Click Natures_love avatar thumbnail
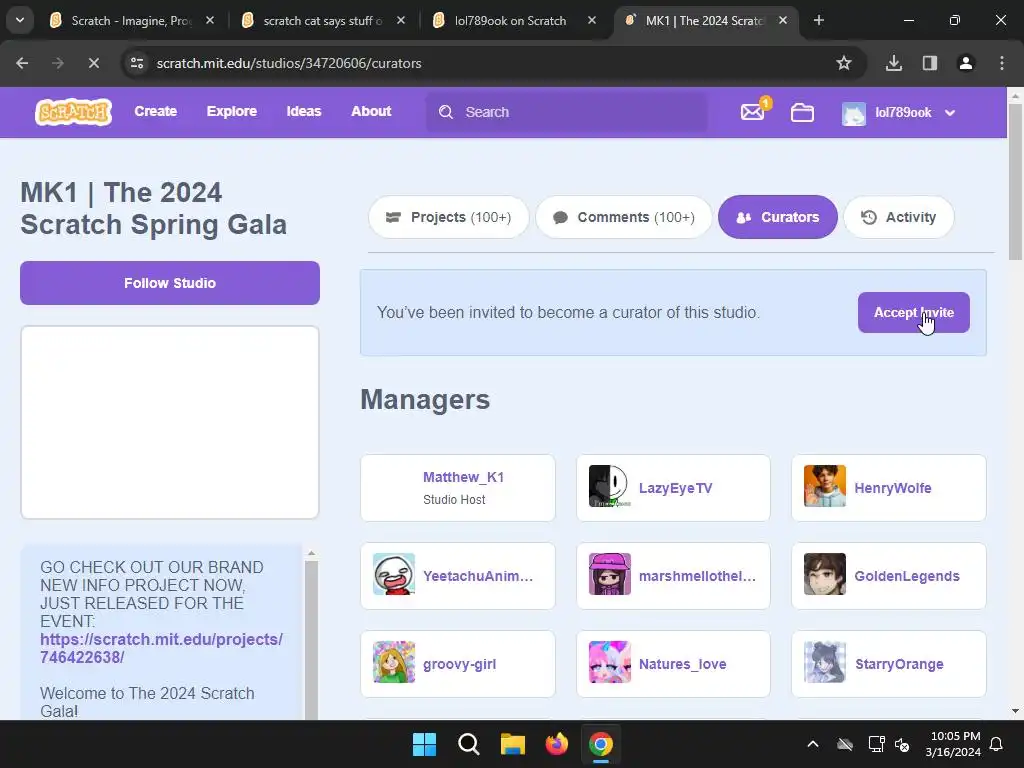 (x=609, y=662)
